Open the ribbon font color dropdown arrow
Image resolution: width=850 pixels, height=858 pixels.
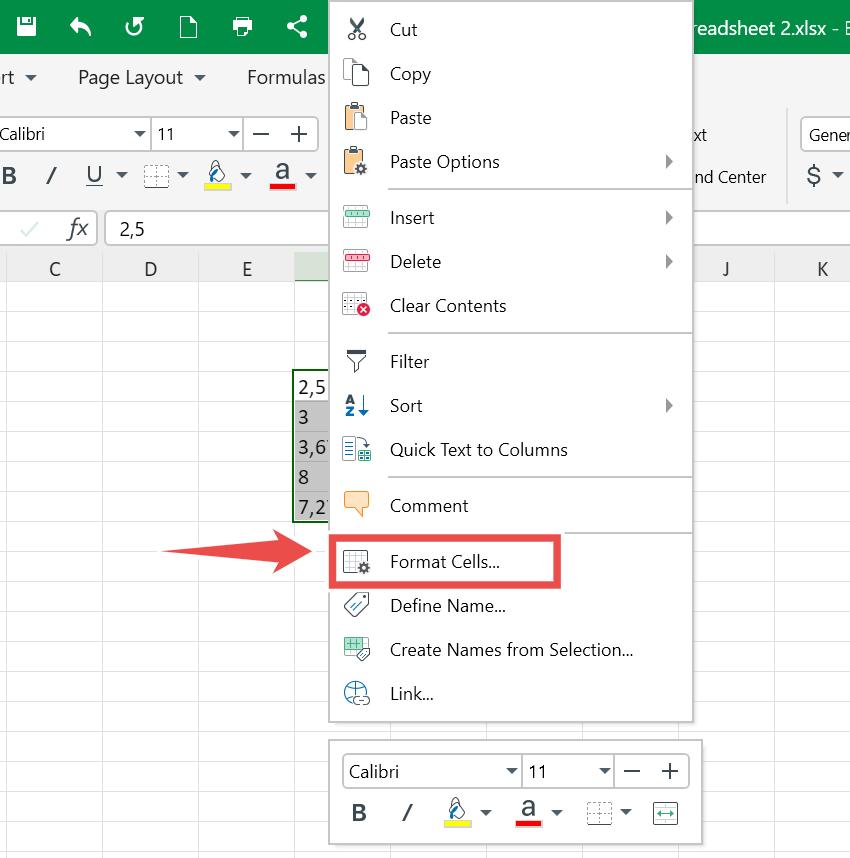pos(311,176)
